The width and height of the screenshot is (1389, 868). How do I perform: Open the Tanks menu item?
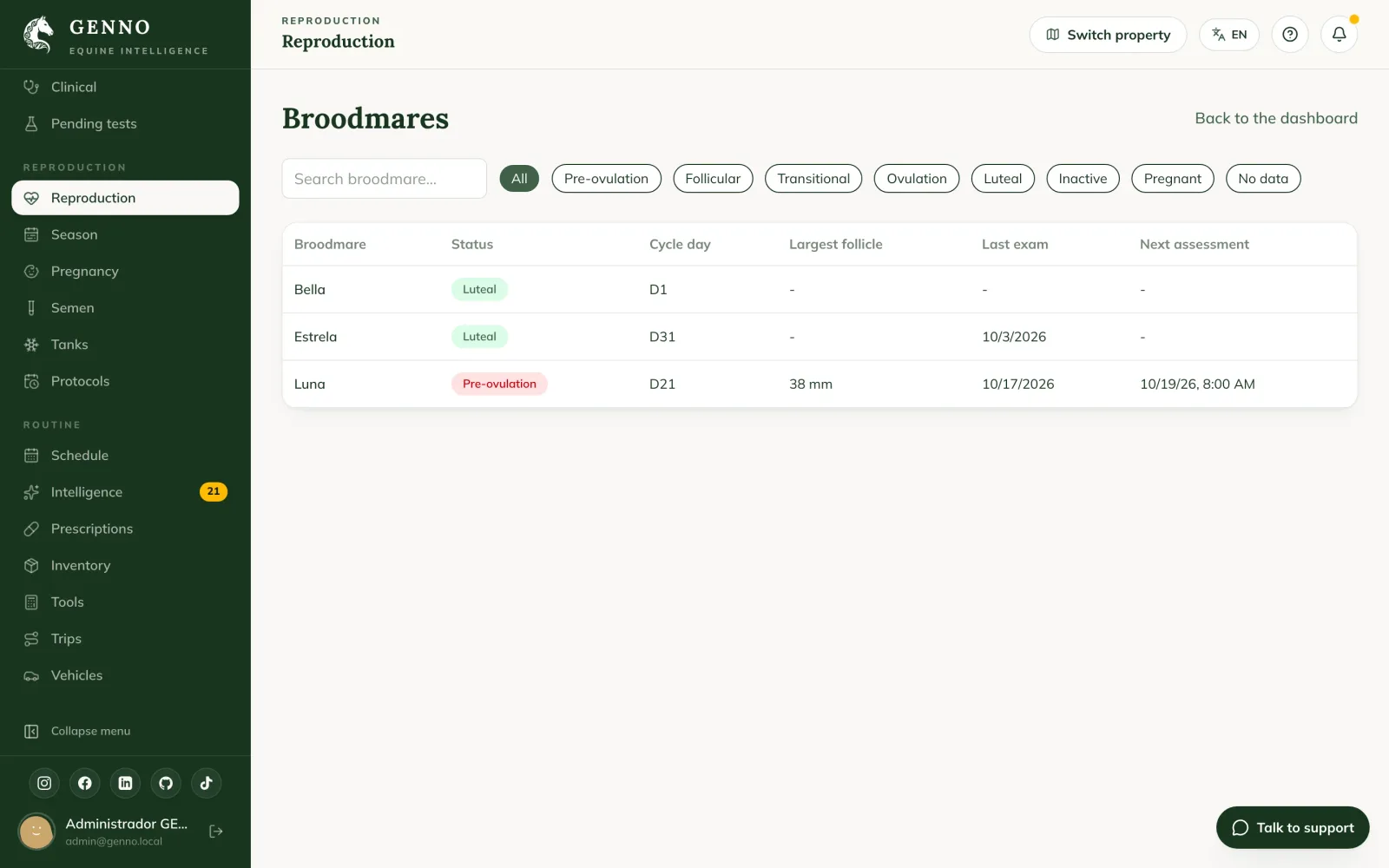click(125, 345)
